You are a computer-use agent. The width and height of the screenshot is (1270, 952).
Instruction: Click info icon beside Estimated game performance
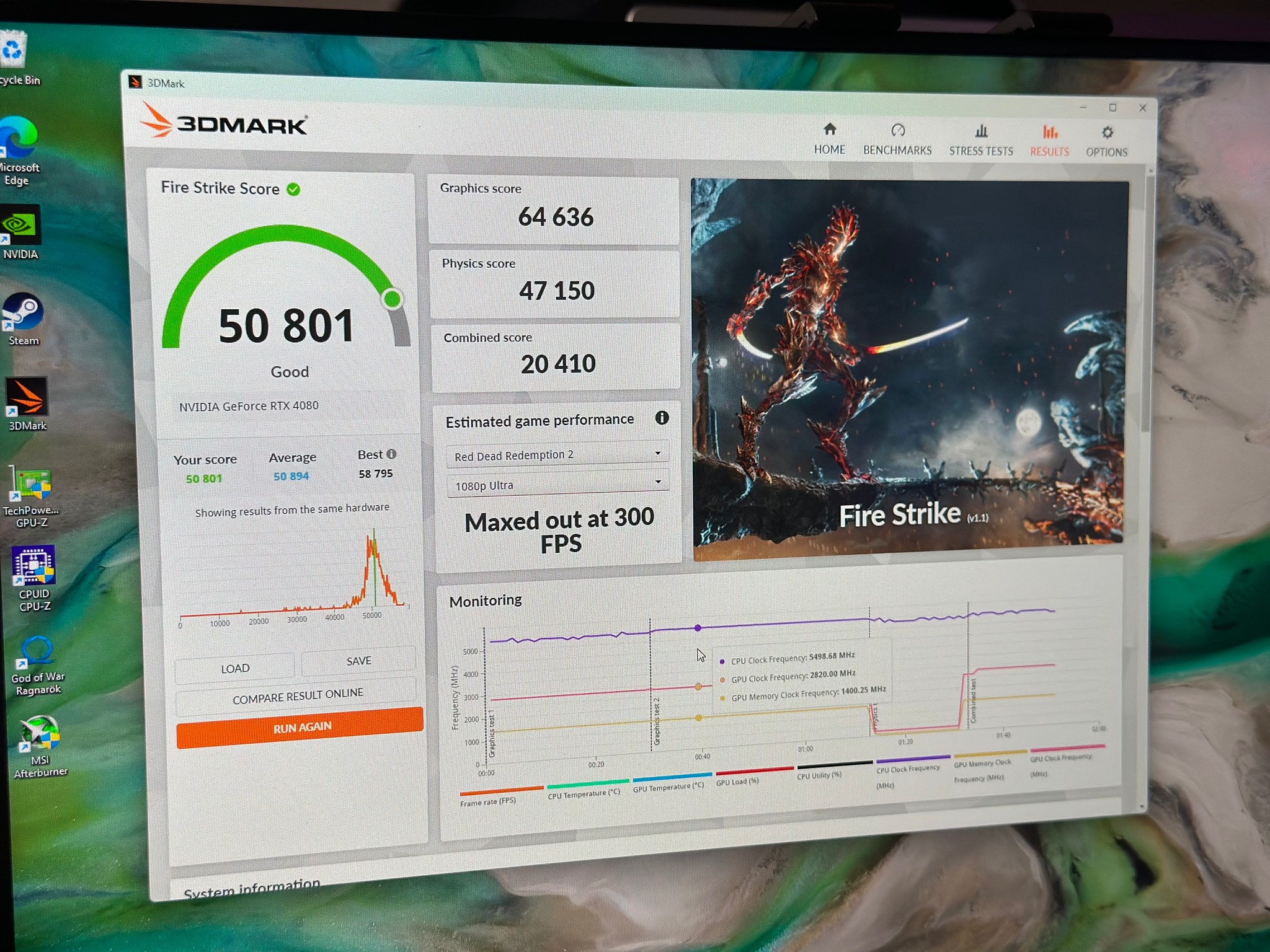click(662, 418)
